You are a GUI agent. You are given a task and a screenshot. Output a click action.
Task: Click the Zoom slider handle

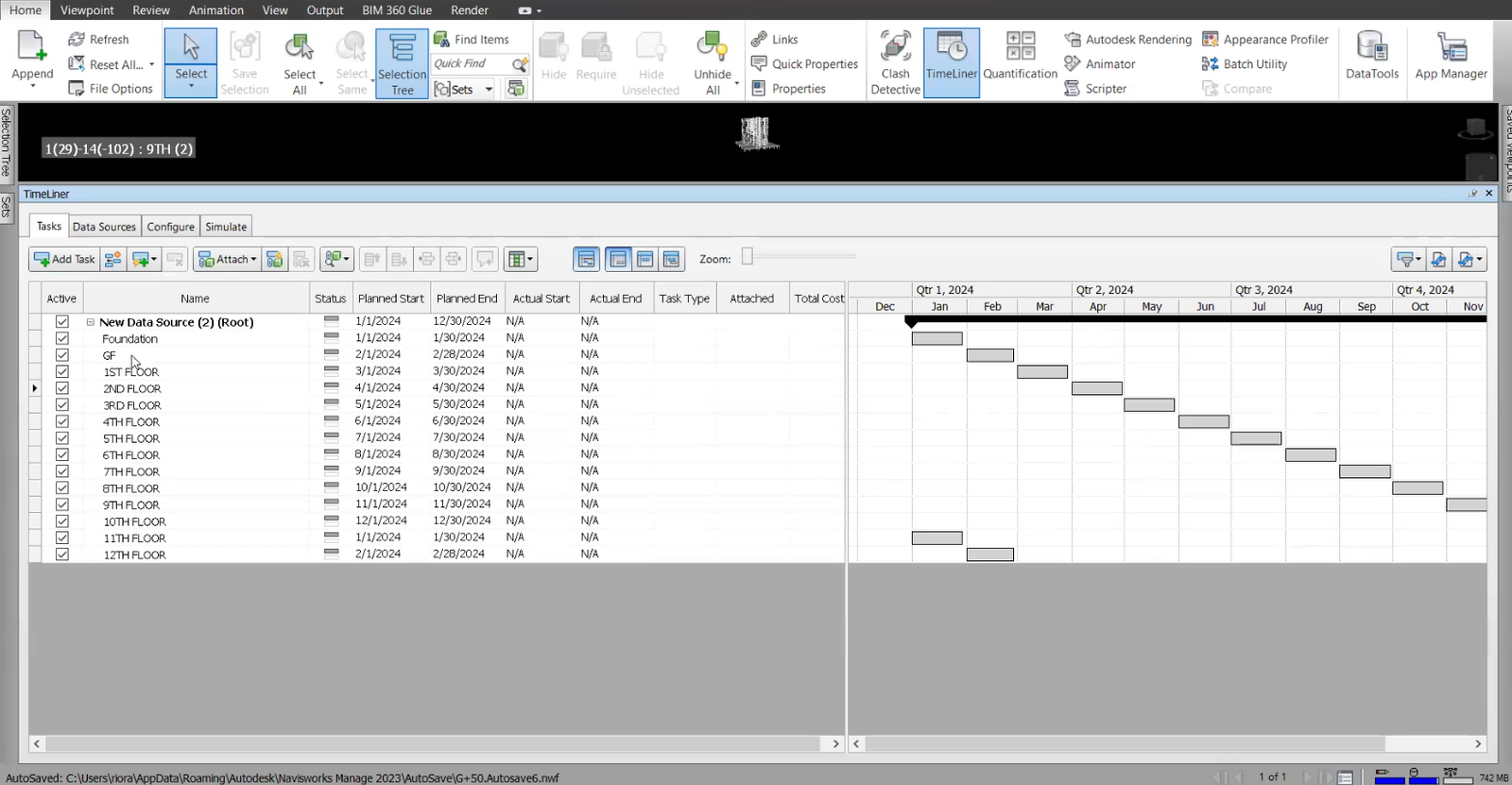(747, 256)
